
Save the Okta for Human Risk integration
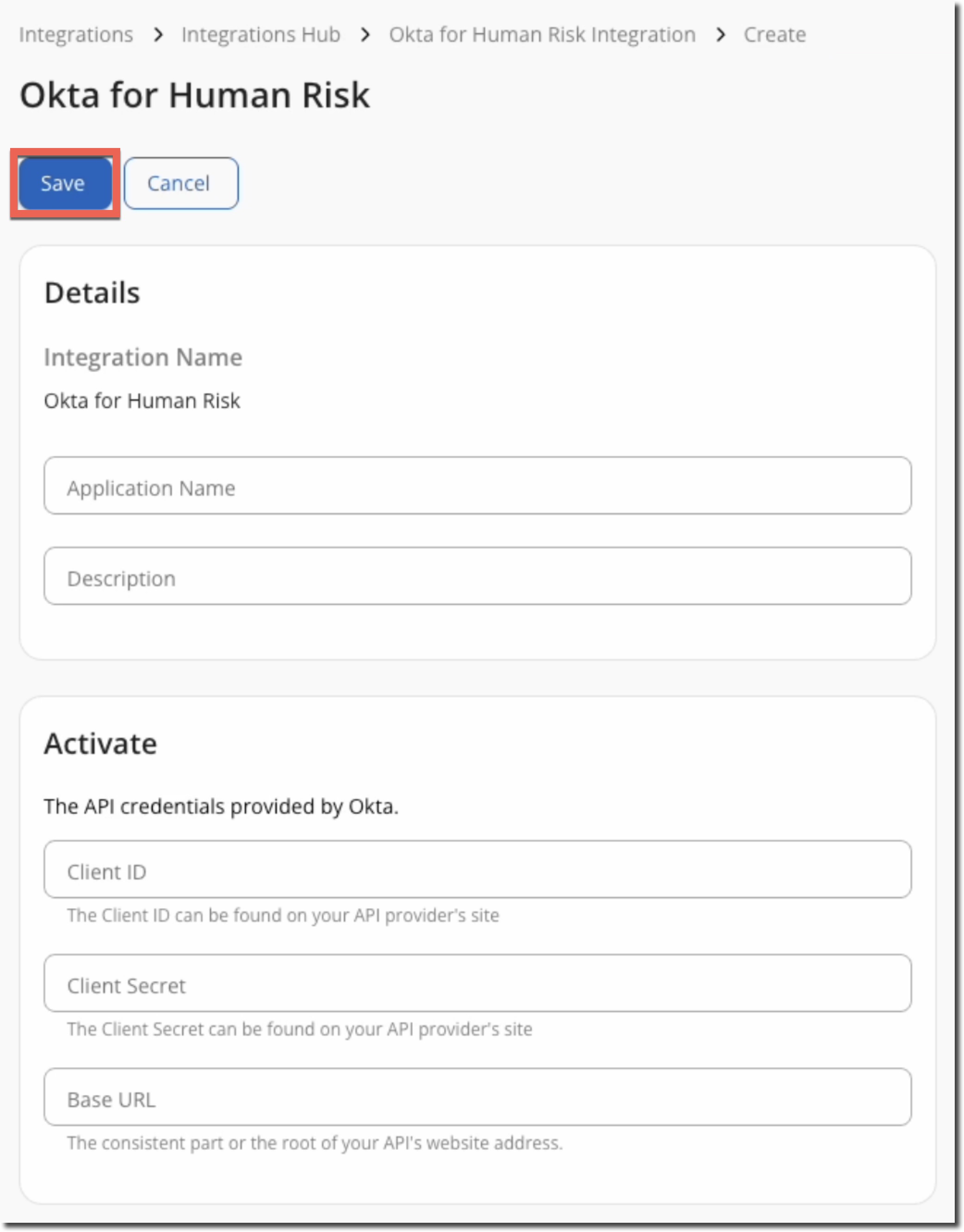(63, 182)
